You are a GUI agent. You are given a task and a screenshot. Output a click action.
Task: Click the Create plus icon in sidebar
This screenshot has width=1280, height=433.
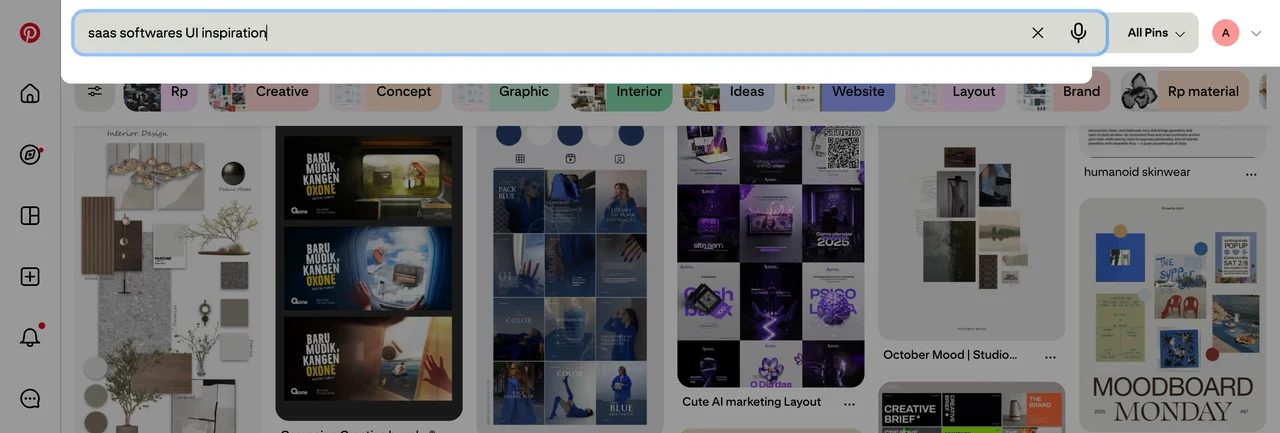point(30,277)
